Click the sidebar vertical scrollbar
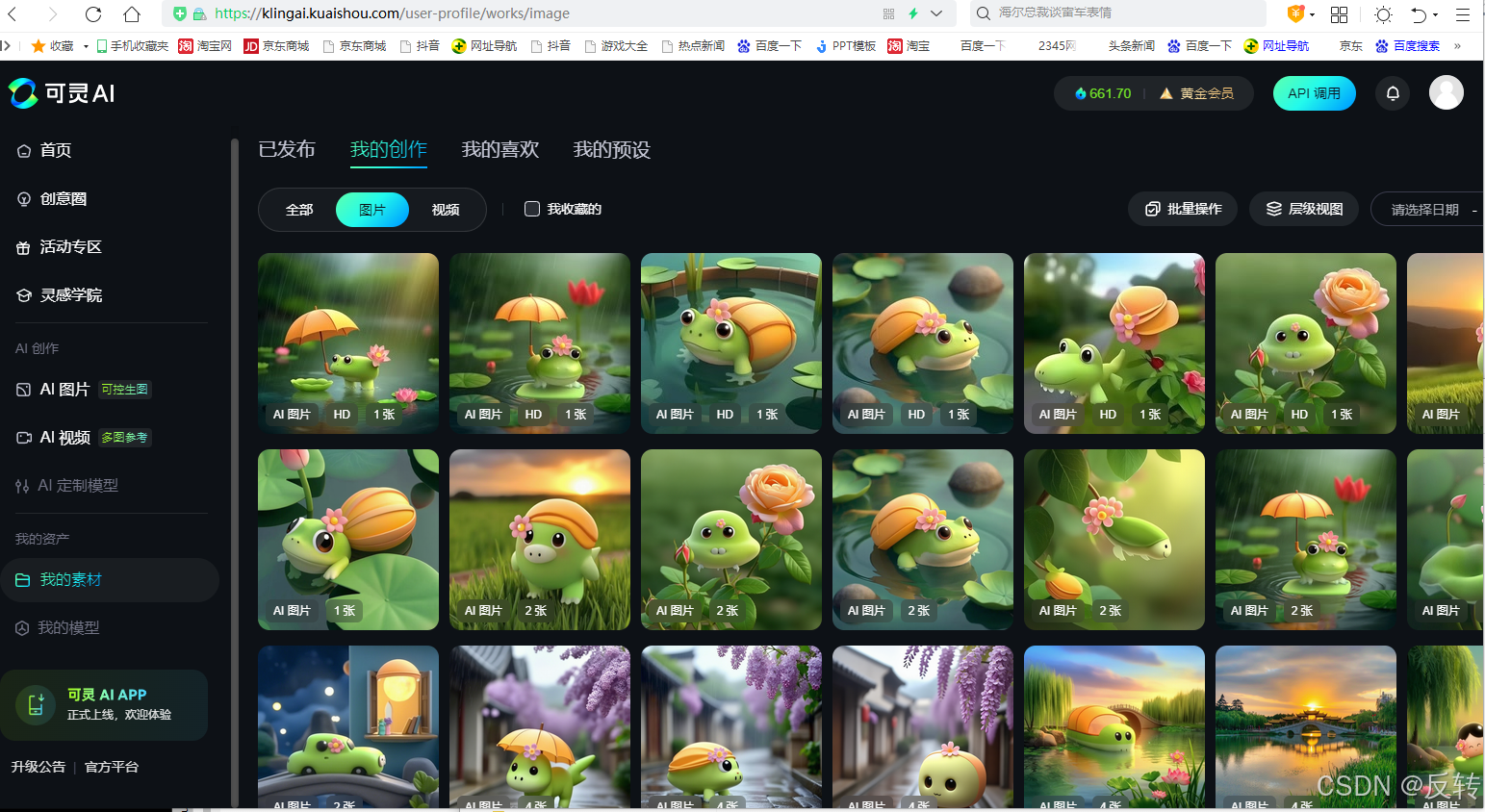This screenshot has height=812, width=1485. (x=234, y=471)
